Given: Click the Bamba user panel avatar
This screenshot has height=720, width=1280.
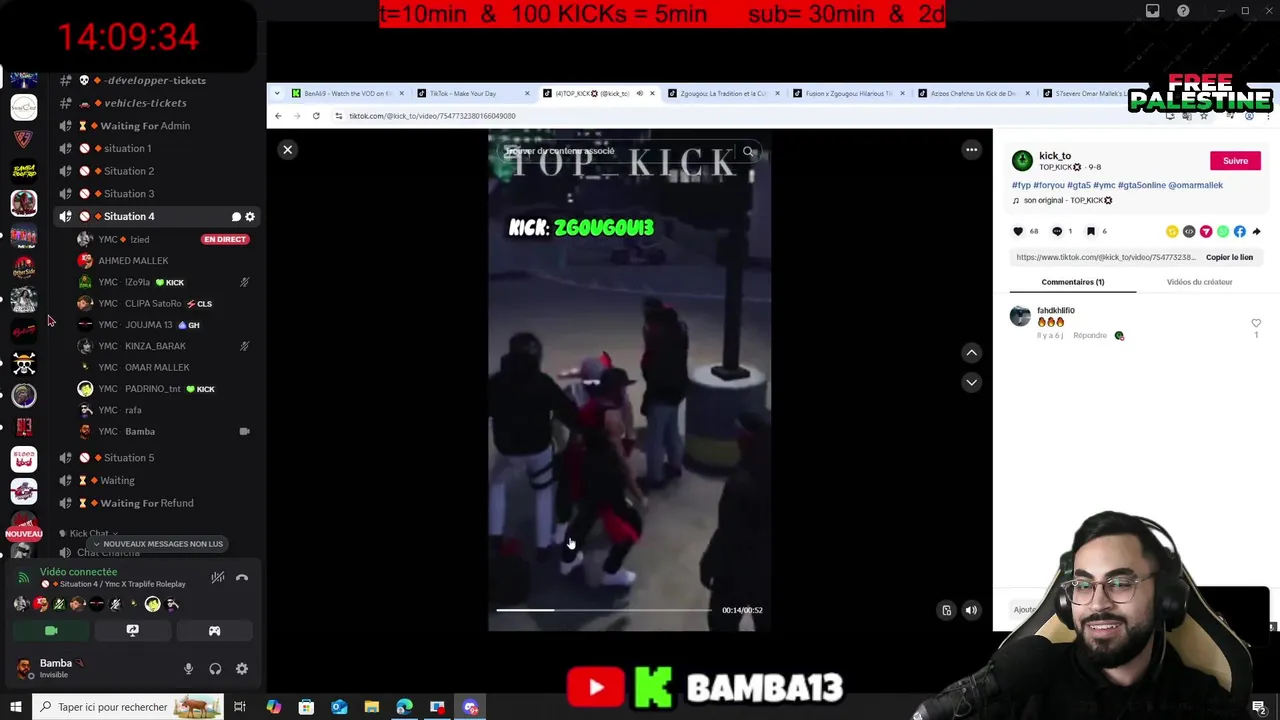Looking at the screenshot, I should (24, 668).
